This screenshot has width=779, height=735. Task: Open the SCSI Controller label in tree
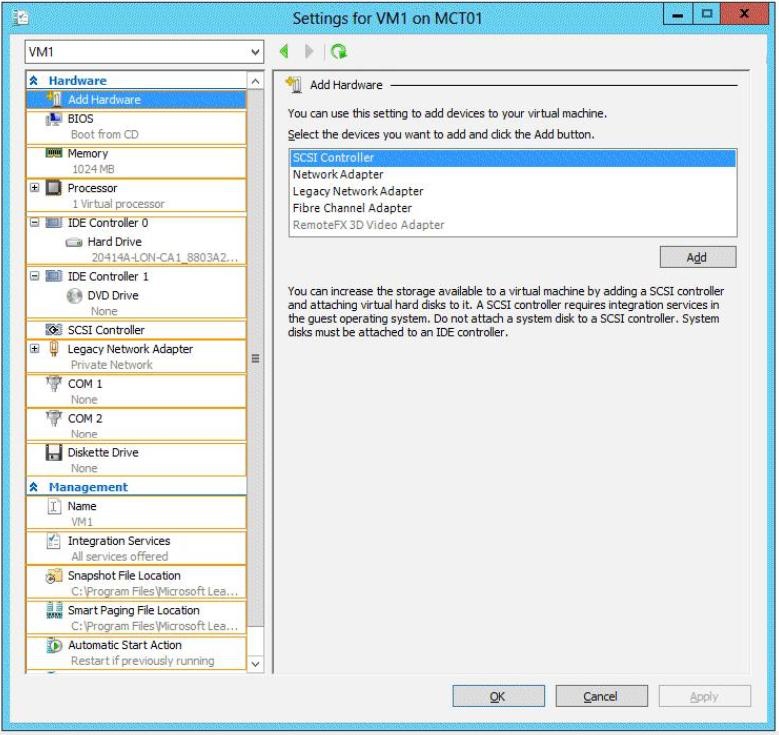click(106, 330)
